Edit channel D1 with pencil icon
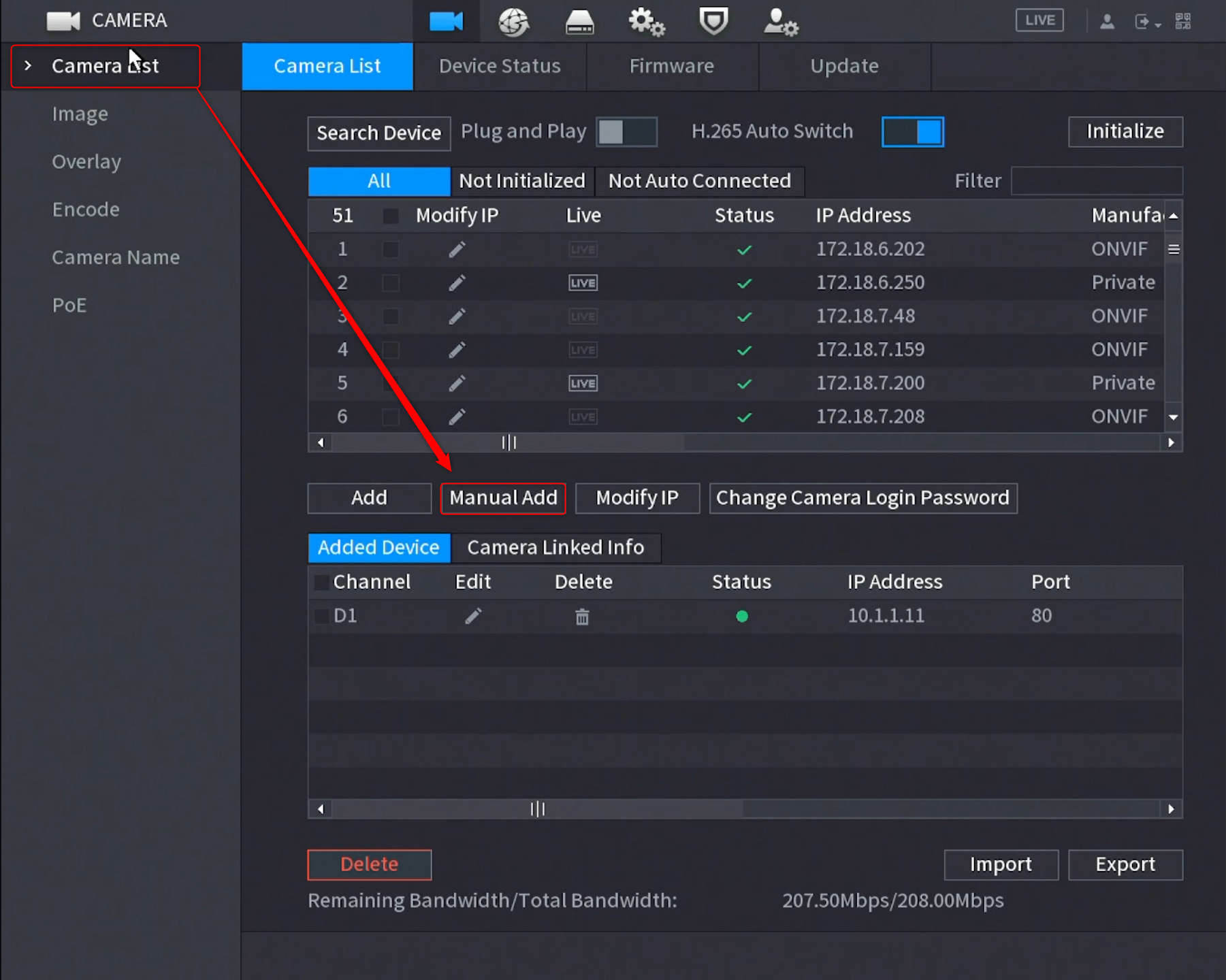Screen dimensions: 1226x980 (x=473, y=616)
